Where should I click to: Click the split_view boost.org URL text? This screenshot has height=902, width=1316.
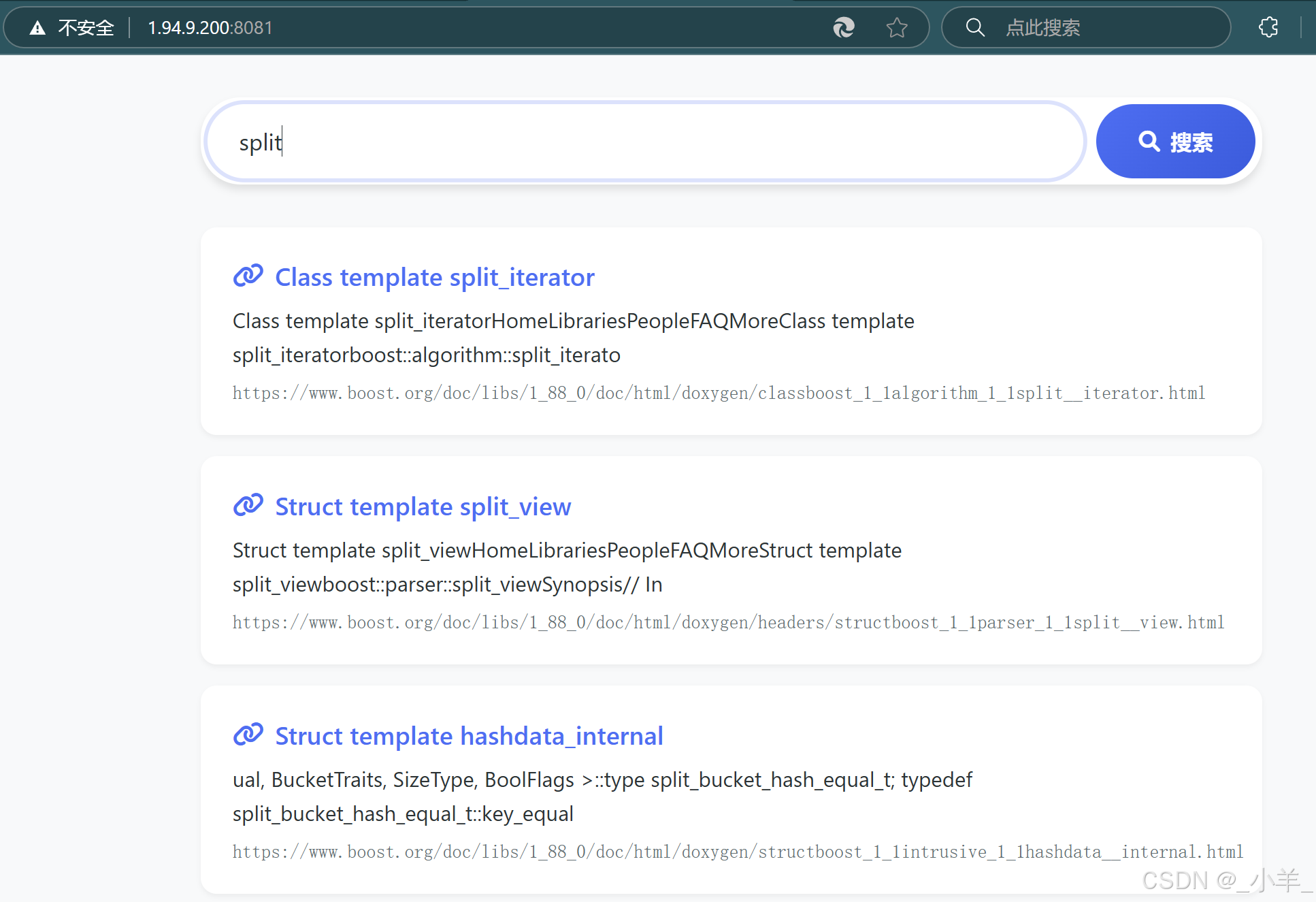[x=728, y=622]
